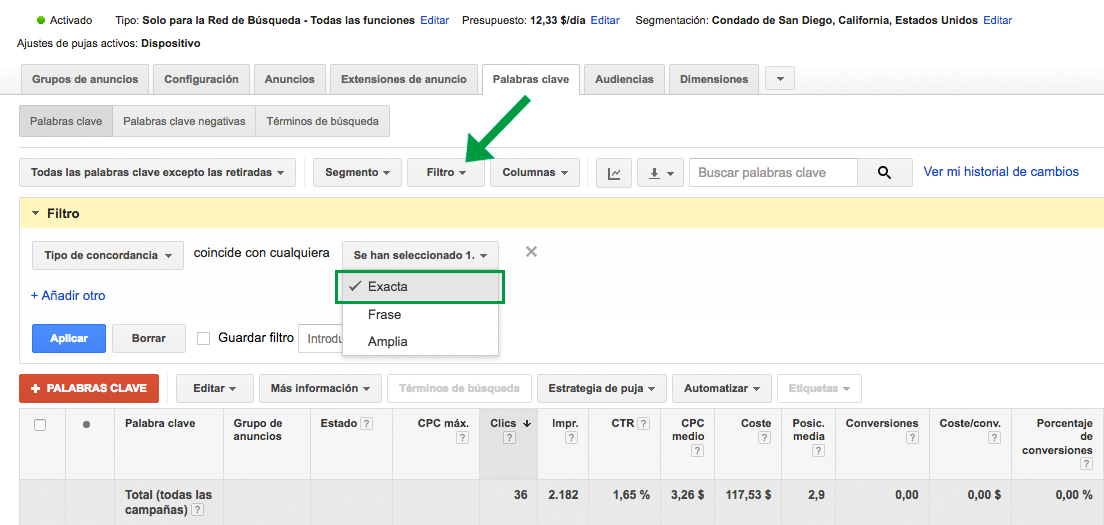Viewport: 1104px width, 525px height.
Task: Switch to Dimensiones tab
Action: (714, 80)
